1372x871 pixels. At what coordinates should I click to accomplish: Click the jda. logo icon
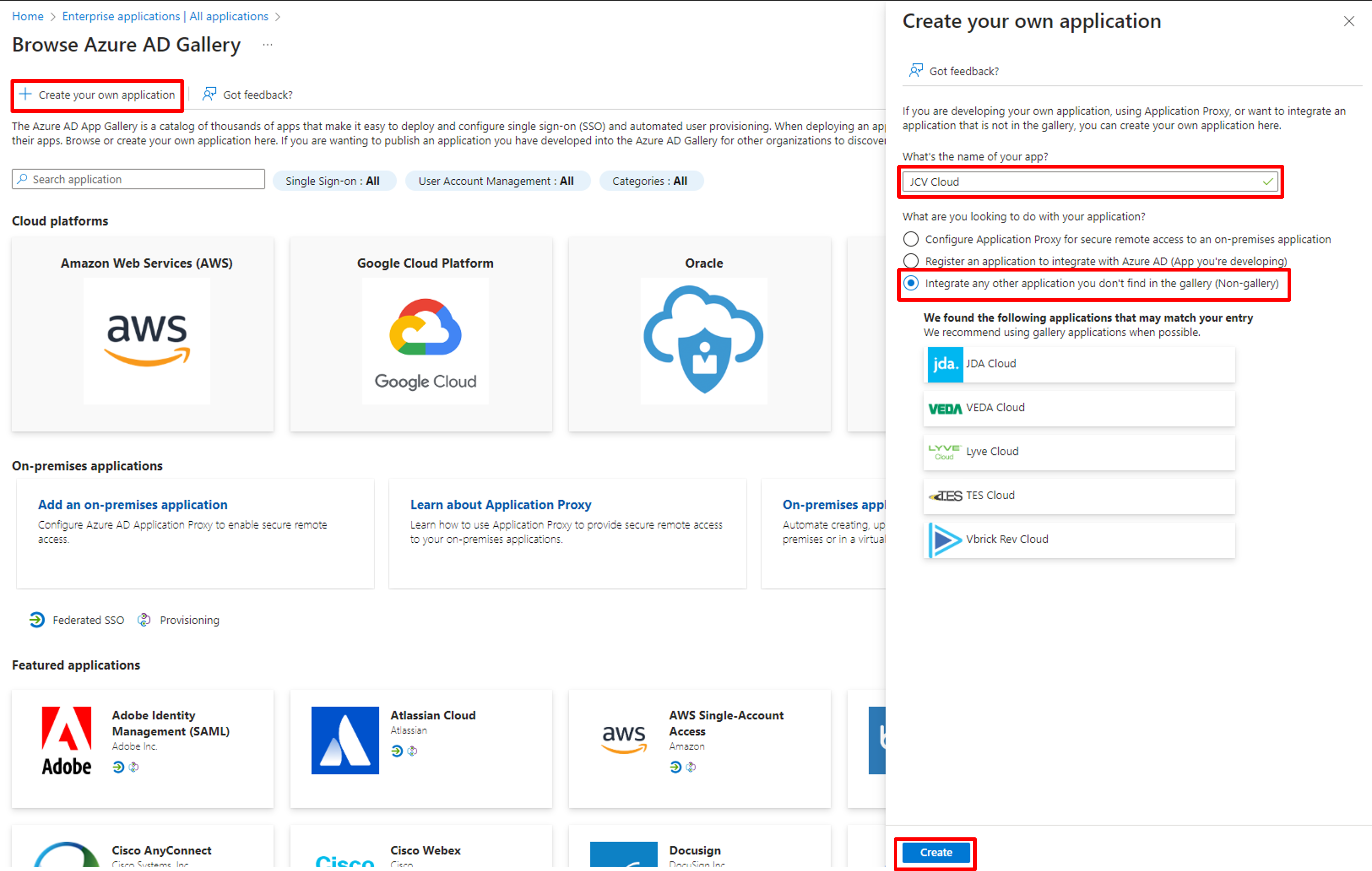pos(945,364)
